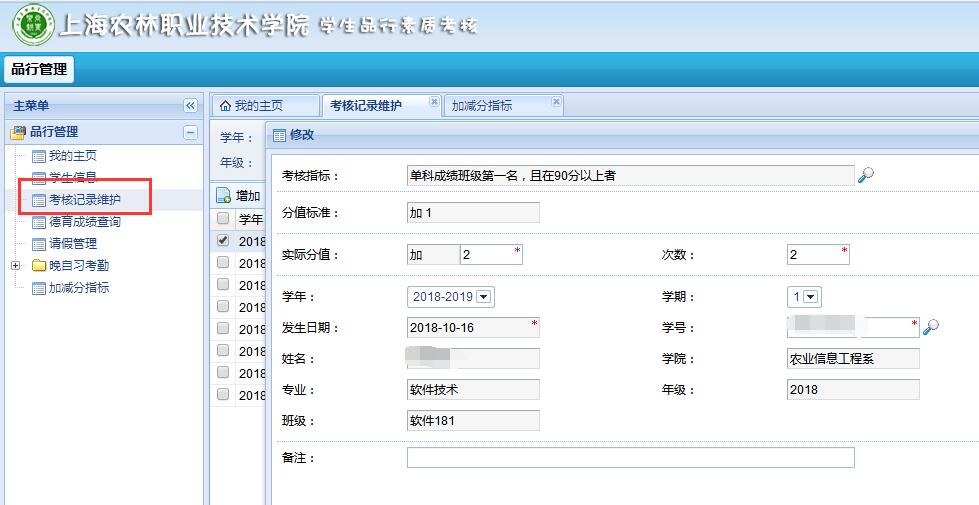Open 德育成绩查询 in the sidebar

tap(85, 222)
